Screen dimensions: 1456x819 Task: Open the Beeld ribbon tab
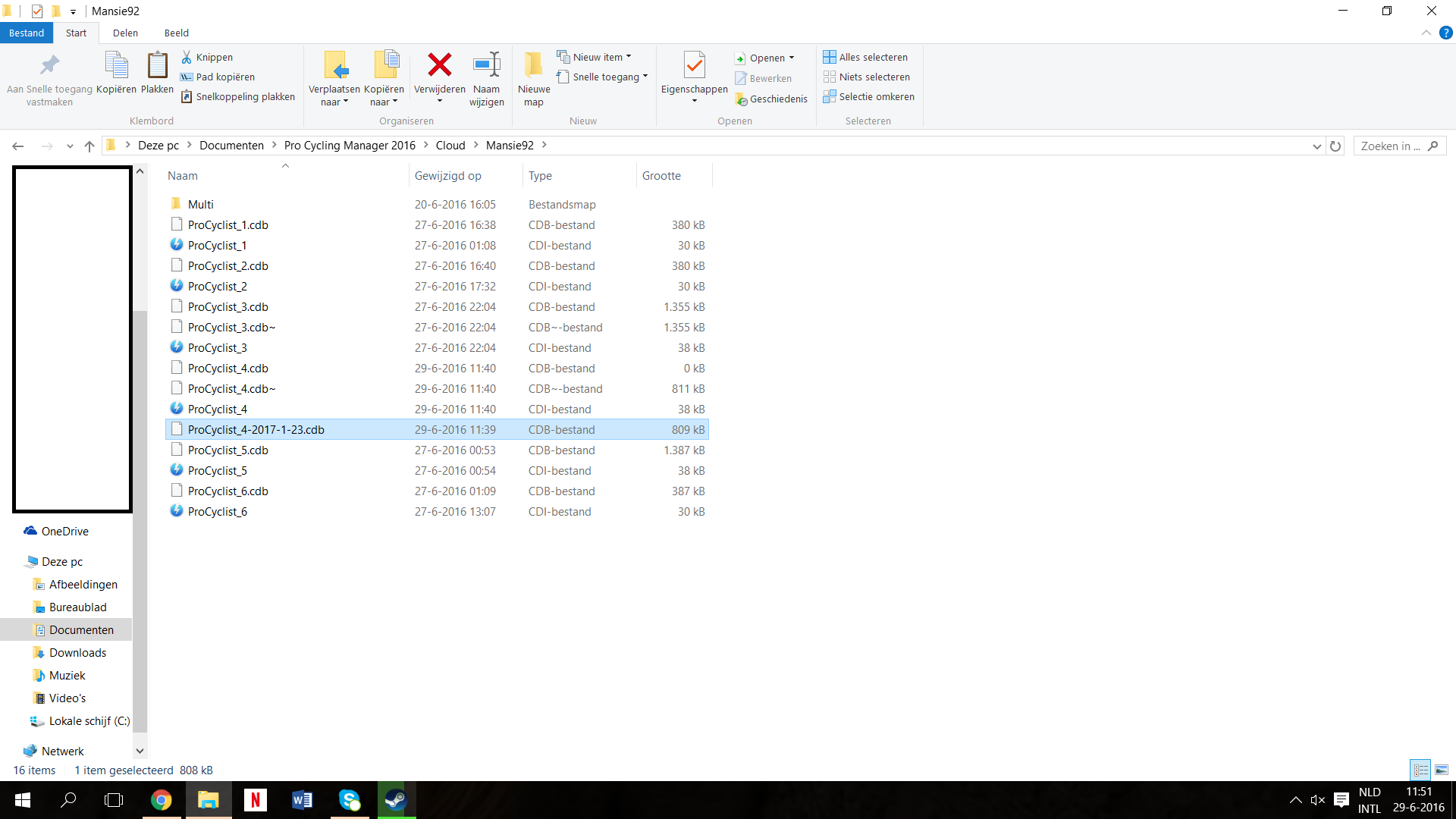(176, 33)
